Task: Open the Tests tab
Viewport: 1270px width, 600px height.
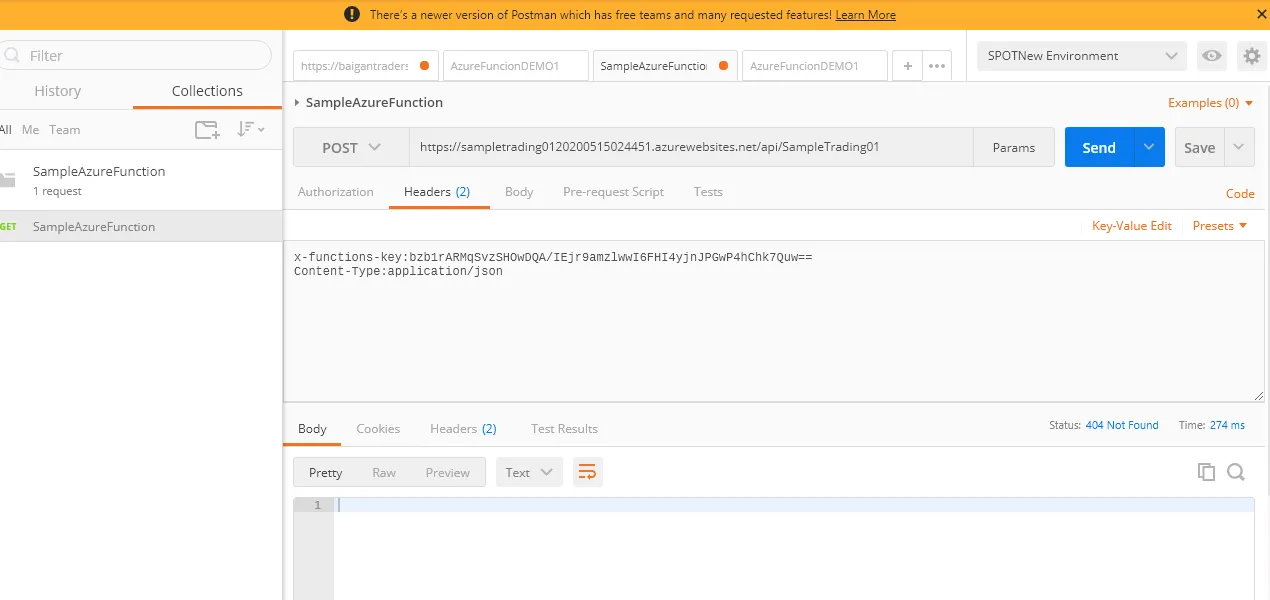Action: (x=708, y=192)
